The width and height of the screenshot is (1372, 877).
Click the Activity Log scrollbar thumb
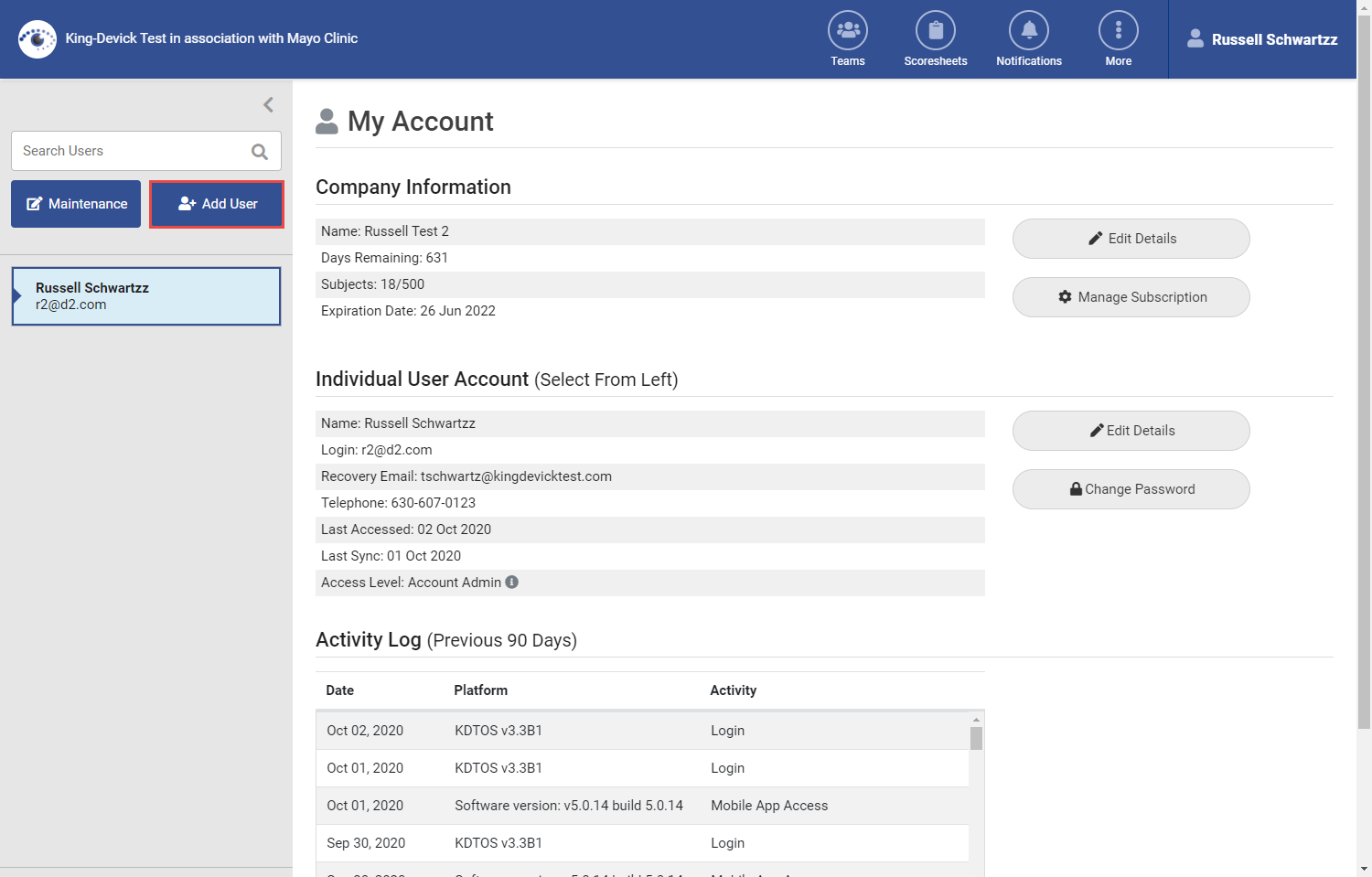976,739
